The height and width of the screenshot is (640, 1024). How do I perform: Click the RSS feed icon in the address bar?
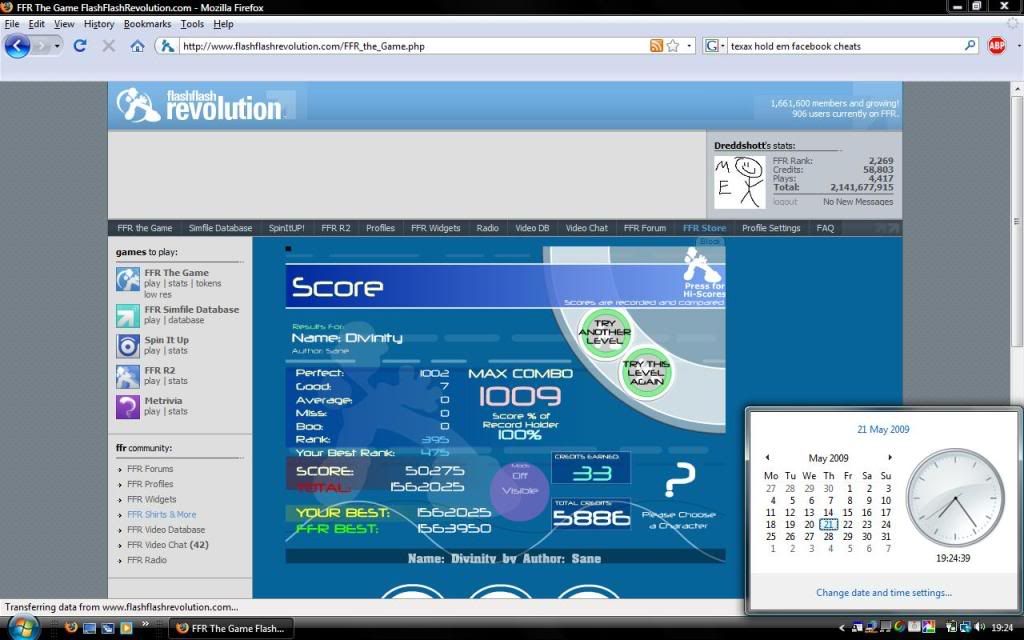[x=656, y=46]
